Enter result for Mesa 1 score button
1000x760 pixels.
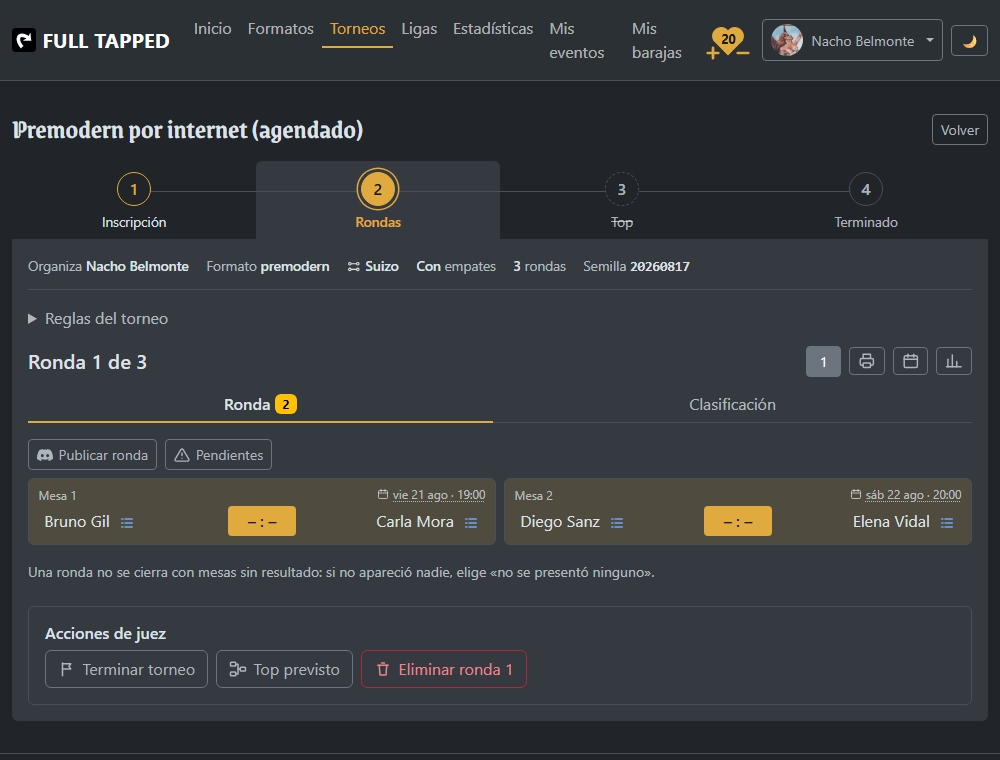point(261,522)
